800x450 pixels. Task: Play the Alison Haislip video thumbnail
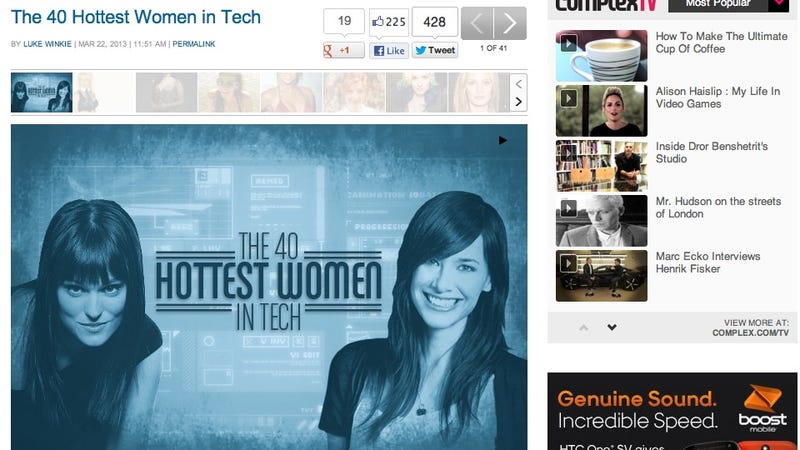(602, 111)
